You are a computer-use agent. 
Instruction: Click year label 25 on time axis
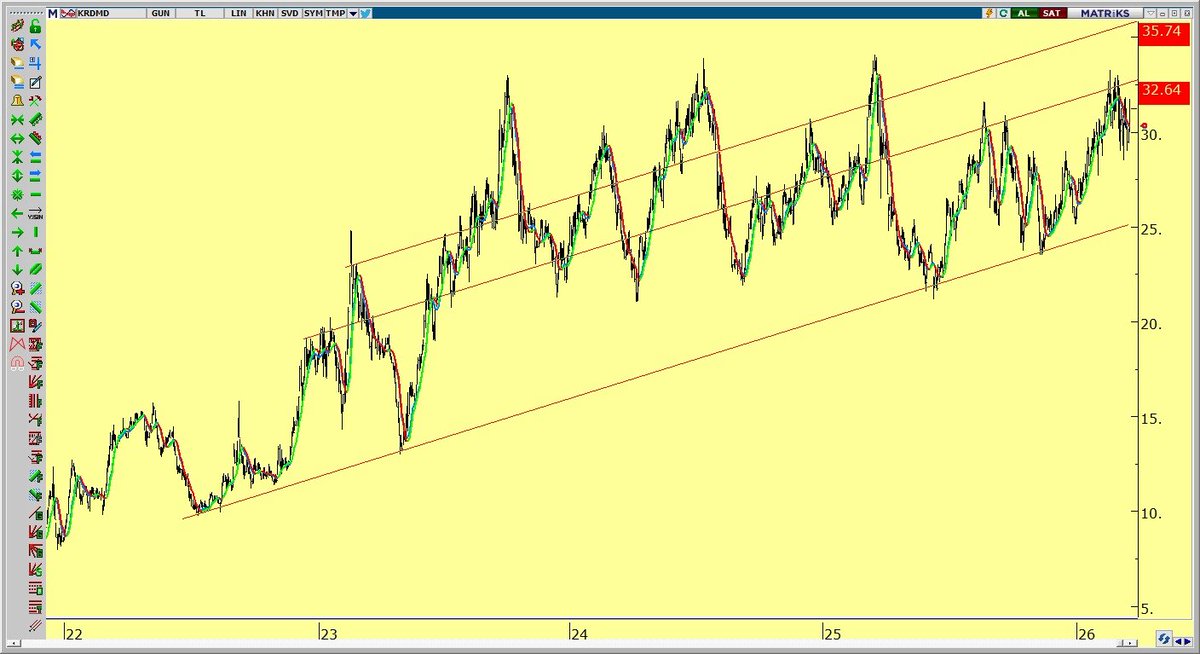[831, 633]
